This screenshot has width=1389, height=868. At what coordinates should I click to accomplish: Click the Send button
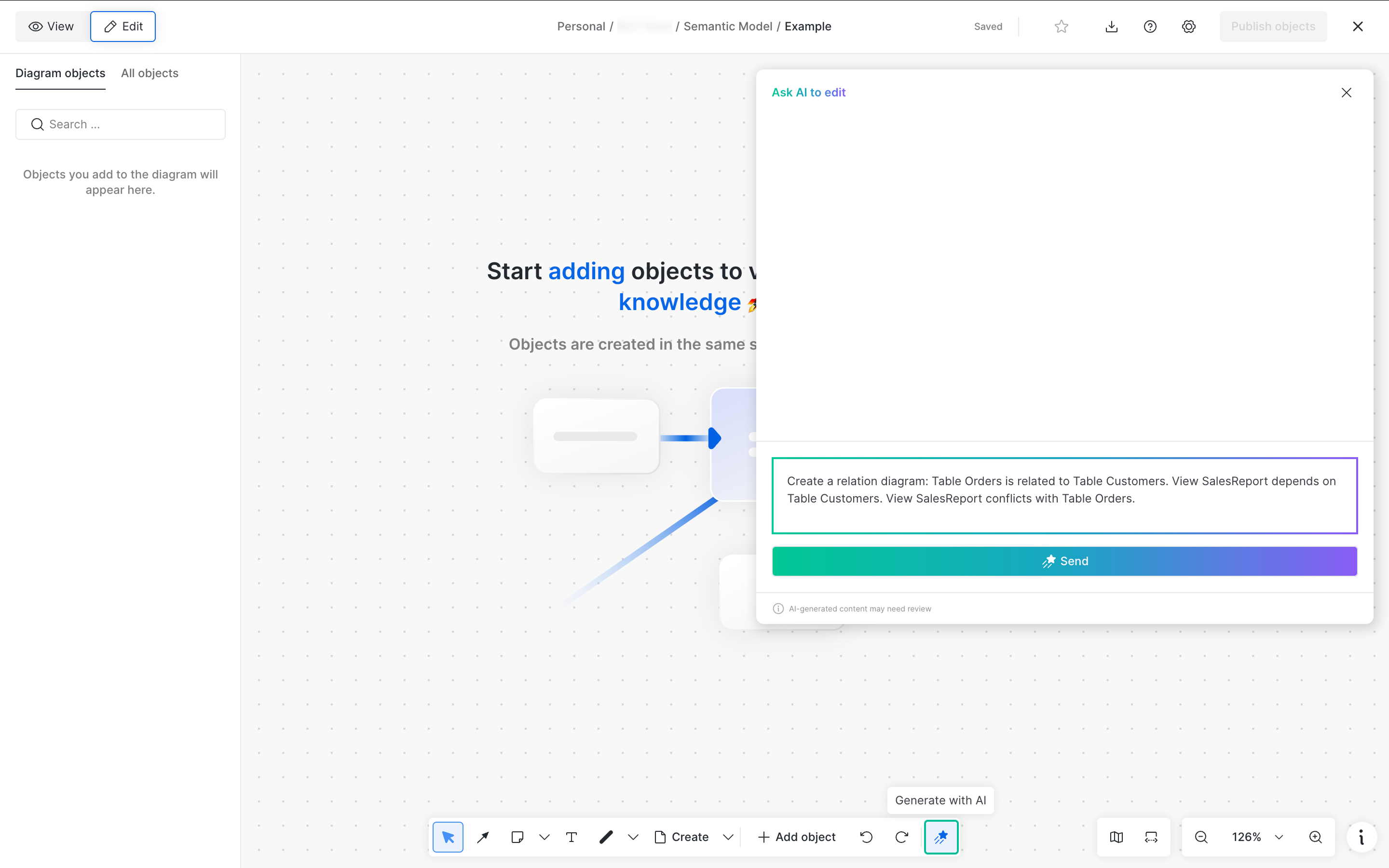coord(1065,561)
